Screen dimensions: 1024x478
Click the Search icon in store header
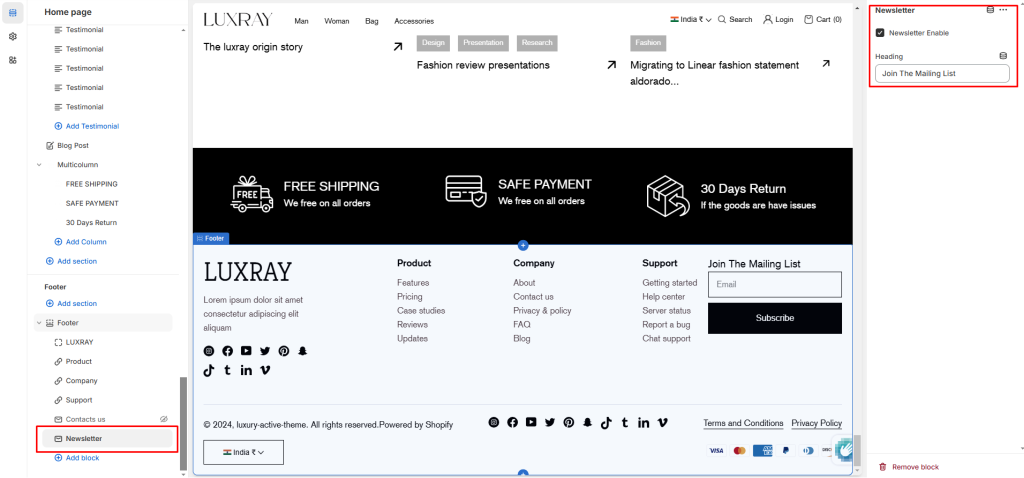click(722, 20)
